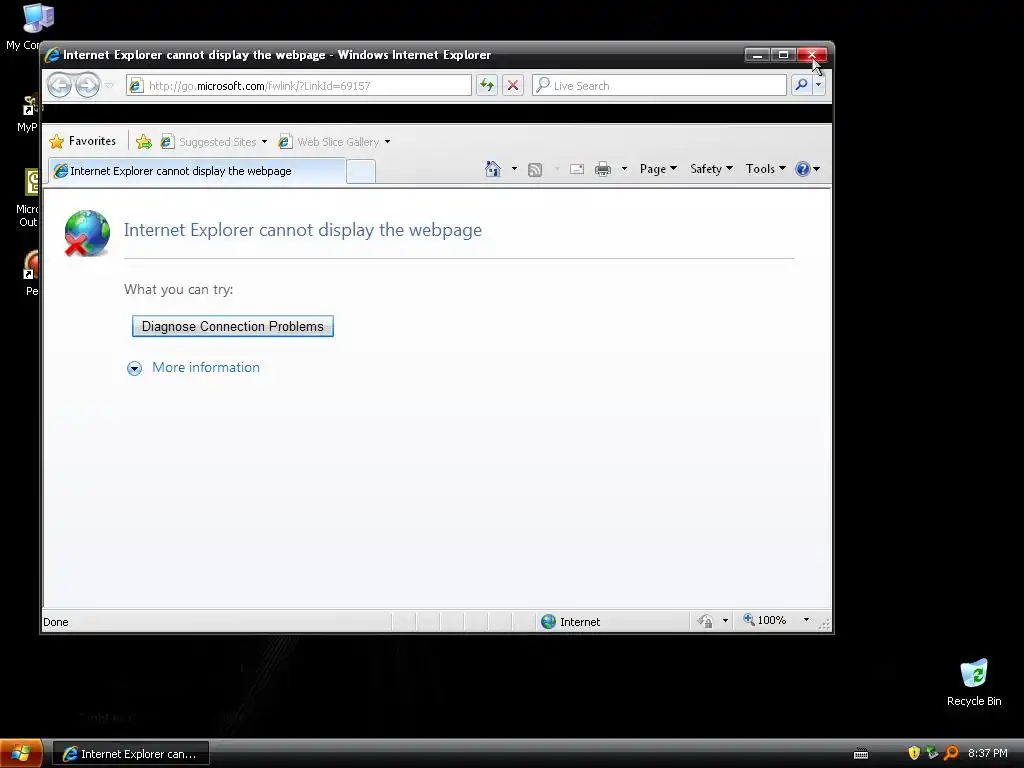Open search provider options dropdown
1024x768 pixels.
tap(818, 85)
